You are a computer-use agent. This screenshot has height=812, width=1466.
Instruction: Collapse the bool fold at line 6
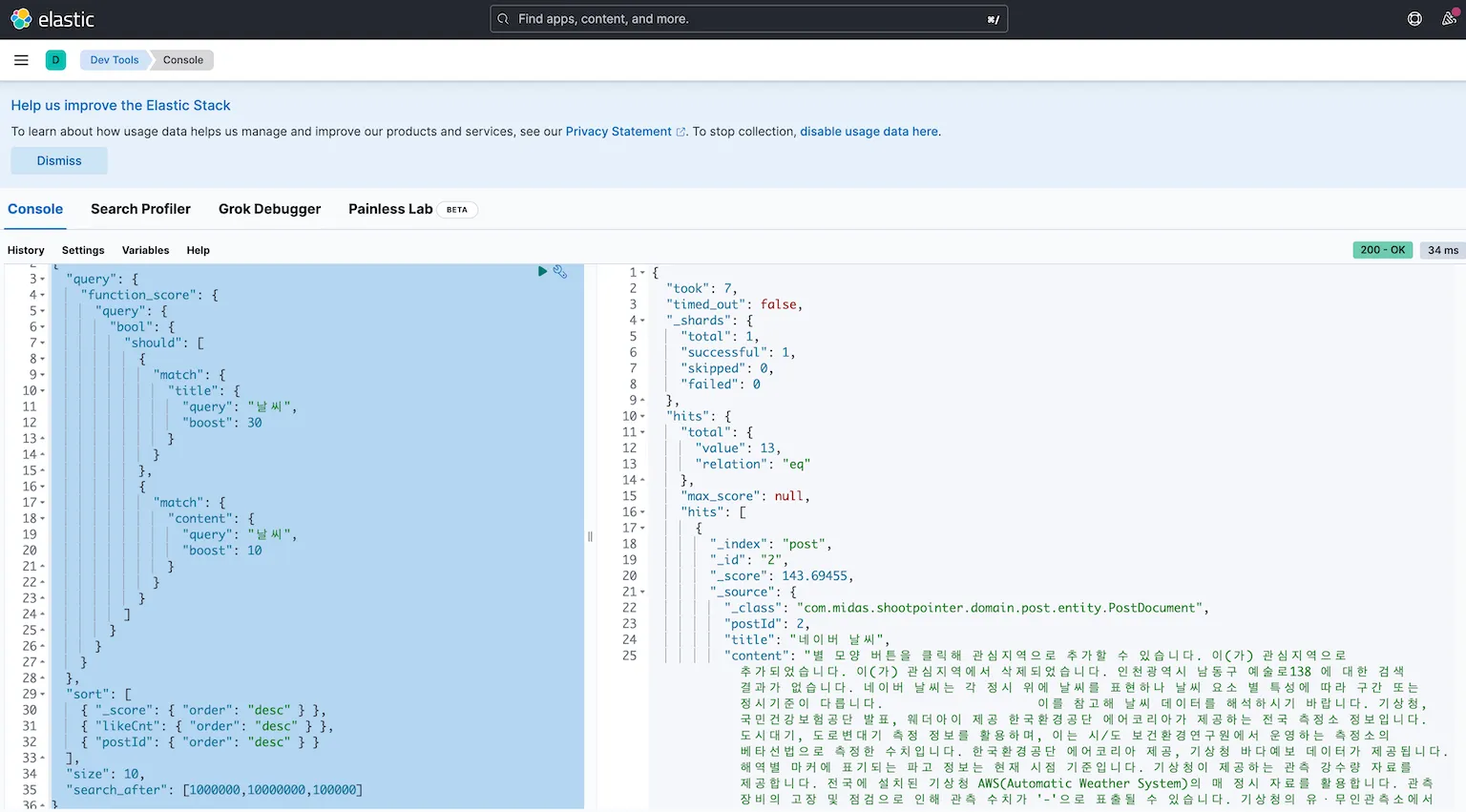pyautogui.click(x=43, y=327)
